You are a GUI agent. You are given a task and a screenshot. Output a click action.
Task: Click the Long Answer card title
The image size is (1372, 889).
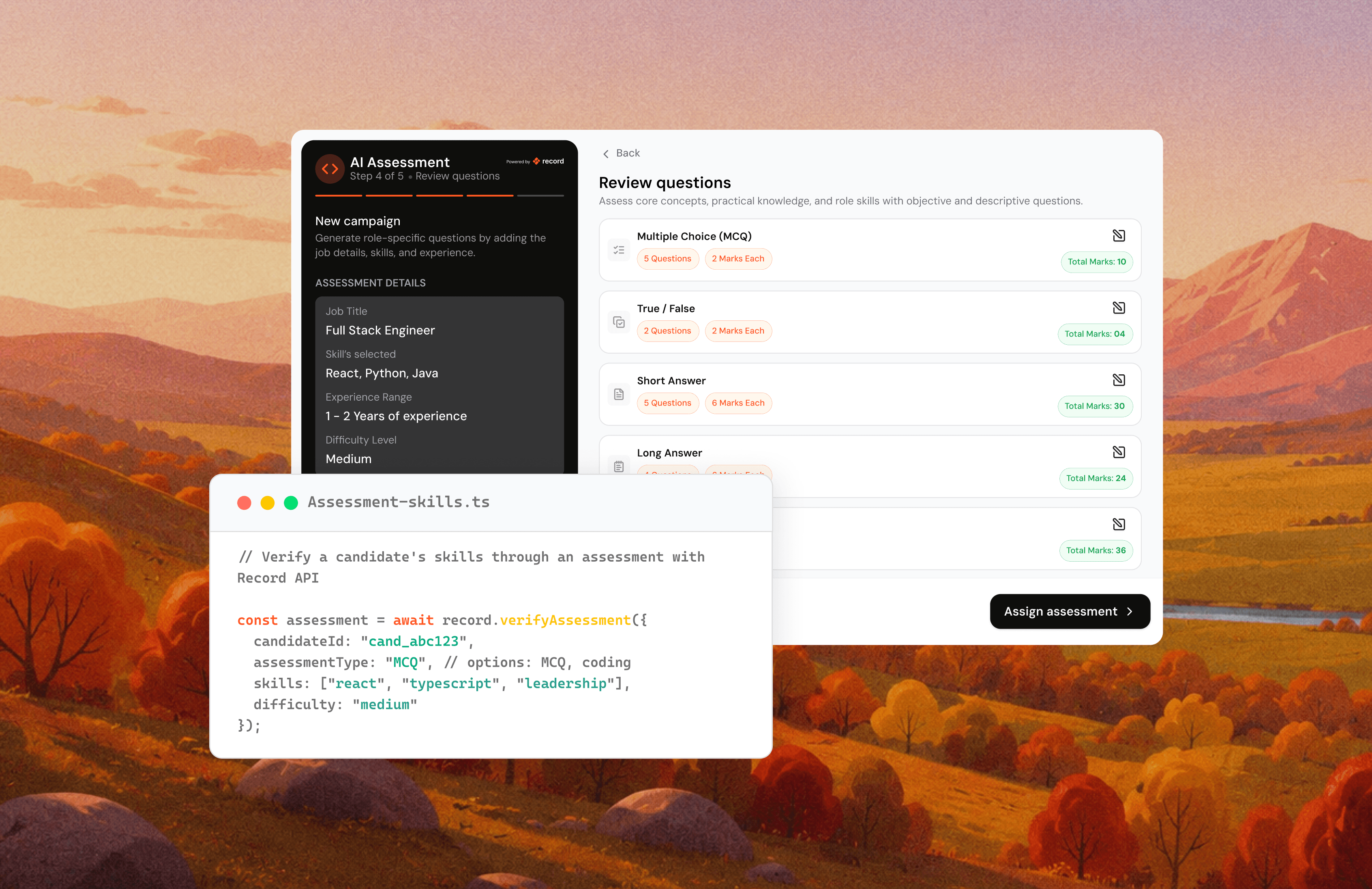click(x=669, y=453)
